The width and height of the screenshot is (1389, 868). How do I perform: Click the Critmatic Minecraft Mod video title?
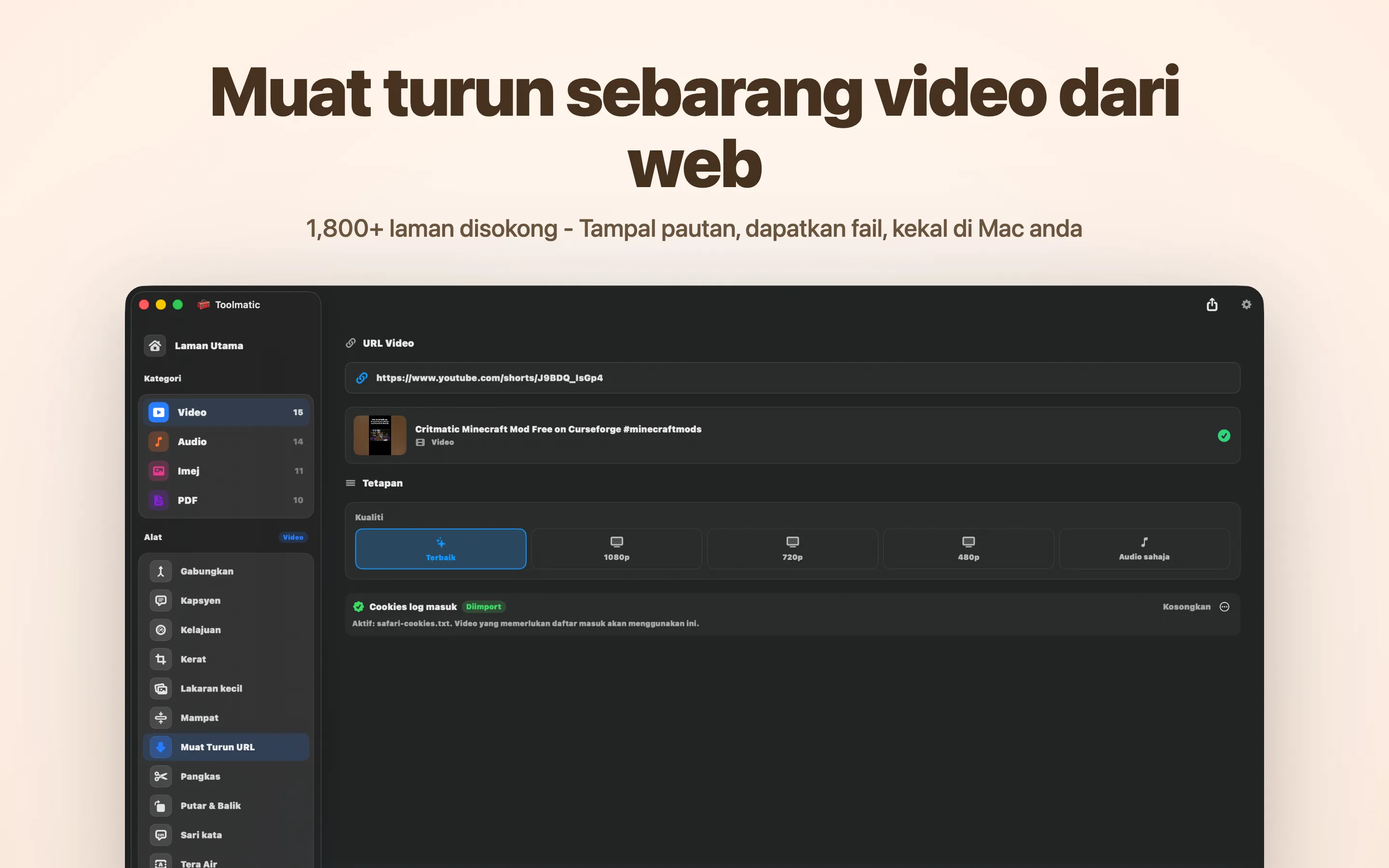click(558, 429)
